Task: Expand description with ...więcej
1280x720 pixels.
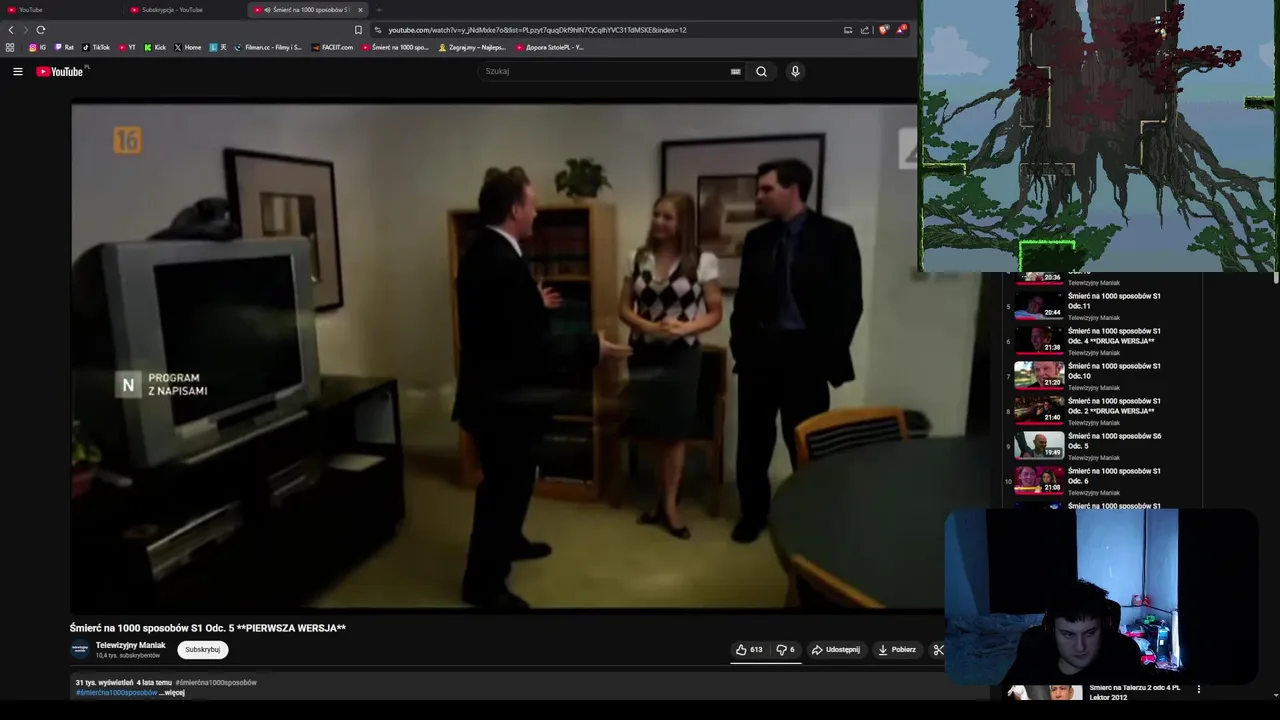Action: tap(172, 692)
